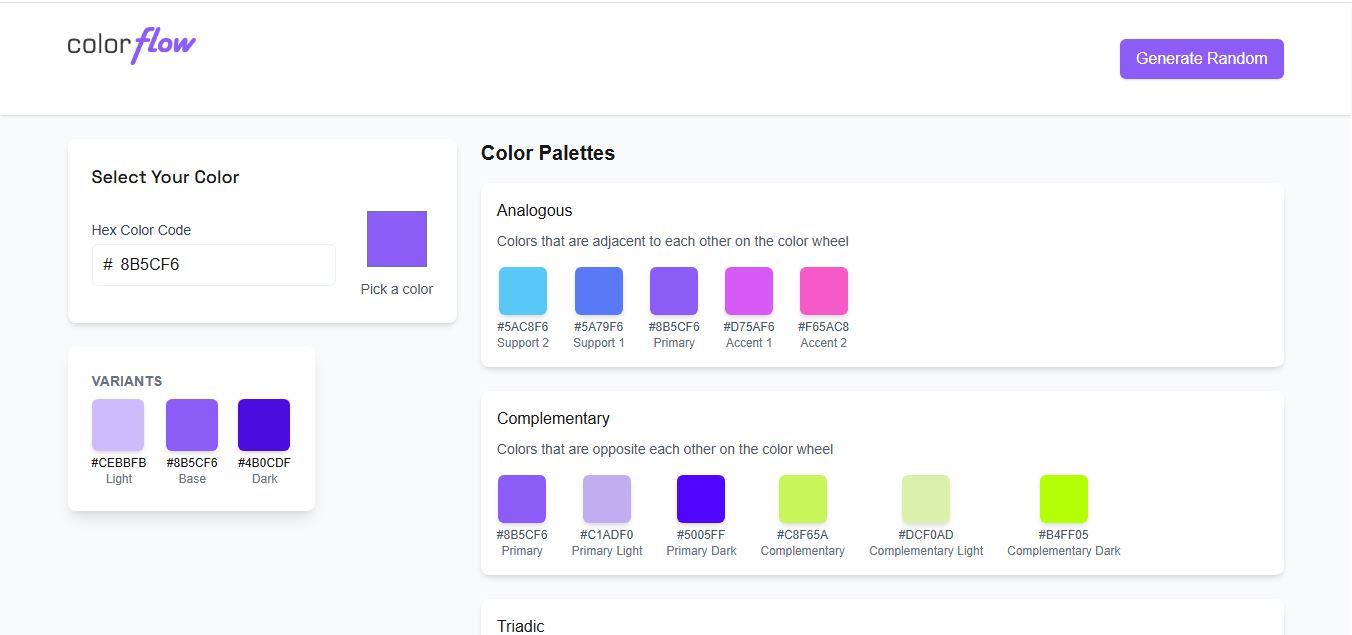The width and height of the screenshot is (1352, 635).
Task: Choose the Analogous Support 2 swatch #5AC8F6
Action: click(x=523, y=291)
